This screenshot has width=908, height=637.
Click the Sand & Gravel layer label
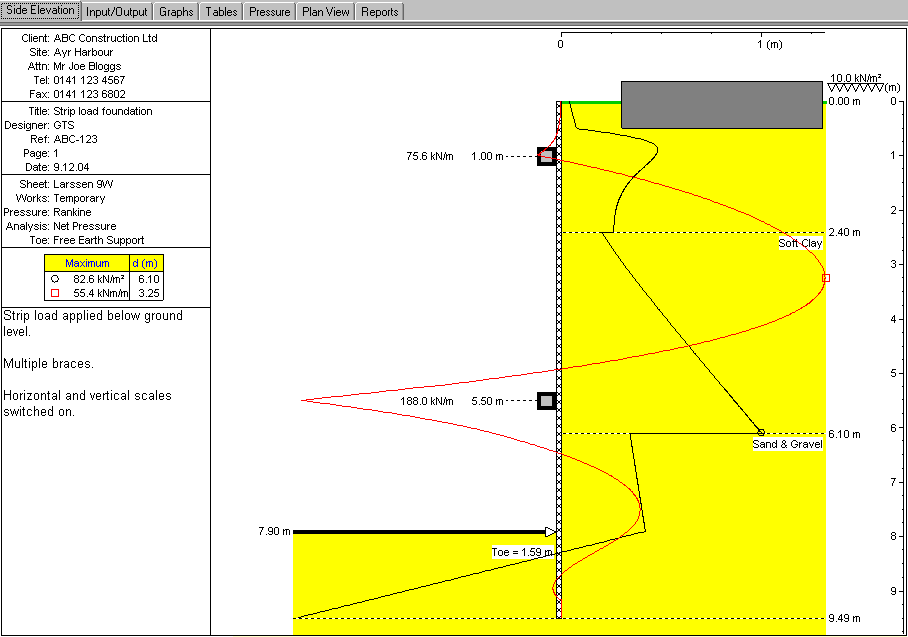tap(787, 444)
